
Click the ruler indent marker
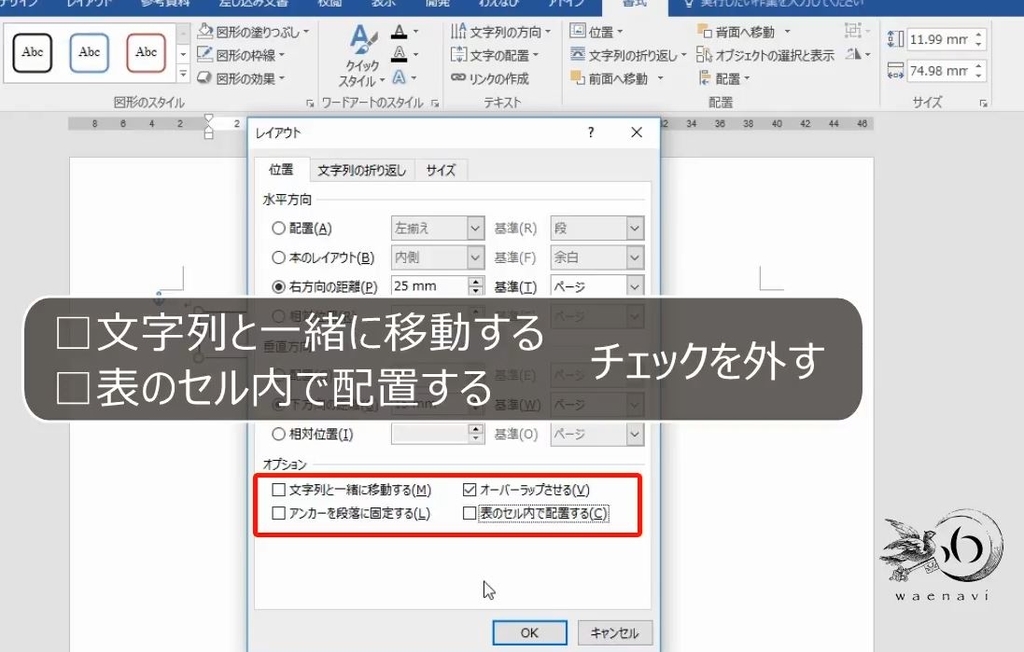click(x=208, y=127)
